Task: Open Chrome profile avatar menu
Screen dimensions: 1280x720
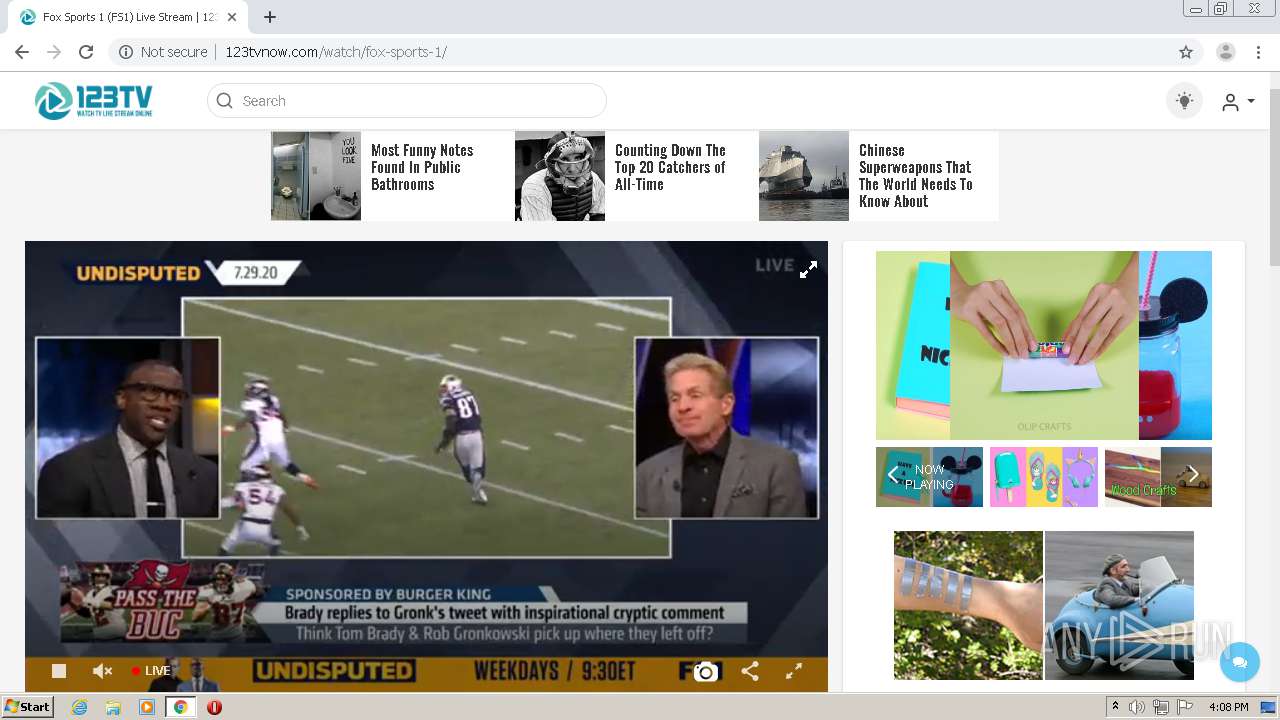Action: point(1226,52)
